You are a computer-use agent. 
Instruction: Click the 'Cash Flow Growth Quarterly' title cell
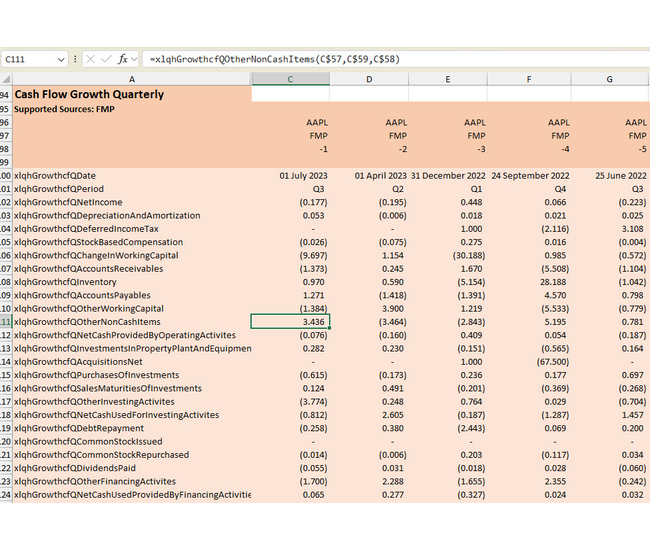132,94
